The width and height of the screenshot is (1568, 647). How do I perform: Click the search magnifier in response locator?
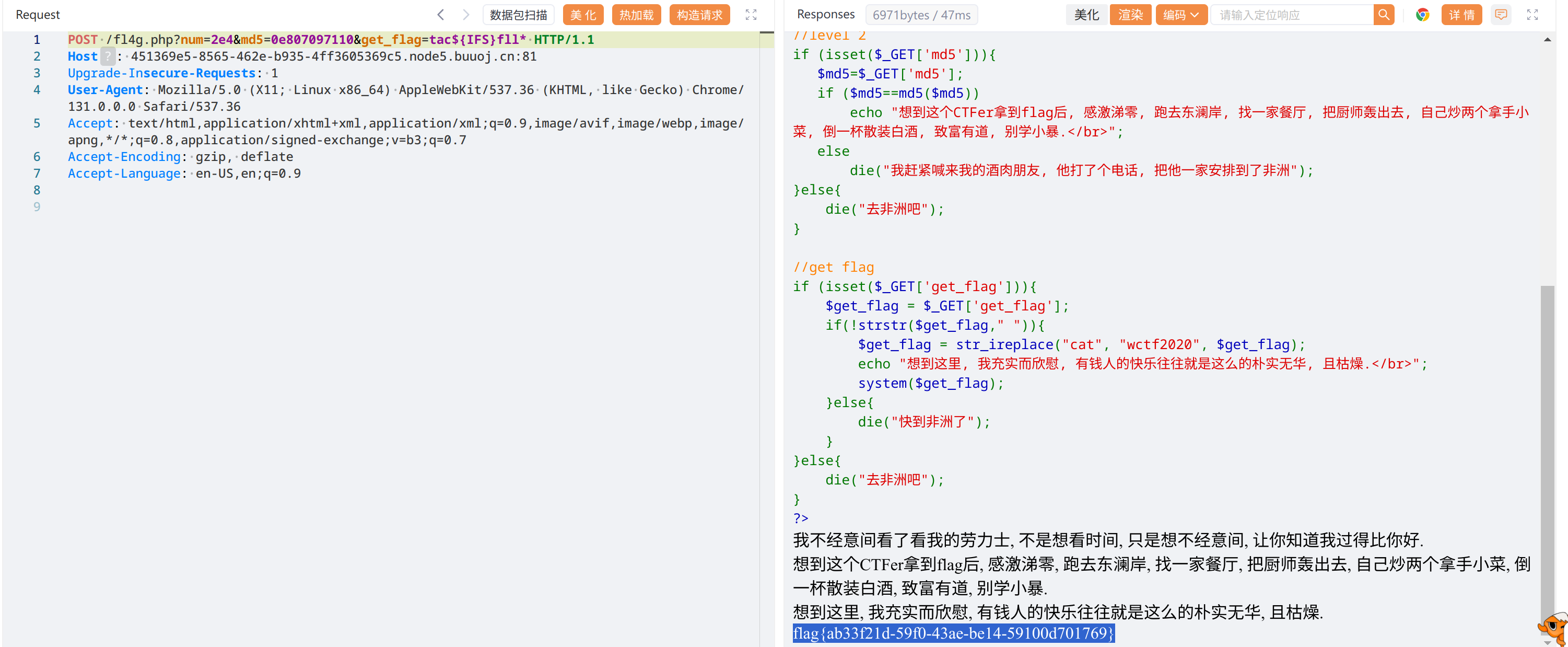pyautogui.click(x=1384, y=15)
